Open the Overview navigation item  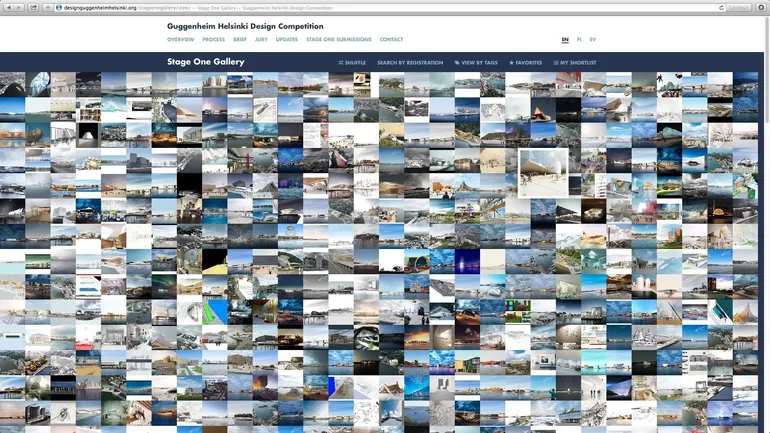(x=180, y=40)
